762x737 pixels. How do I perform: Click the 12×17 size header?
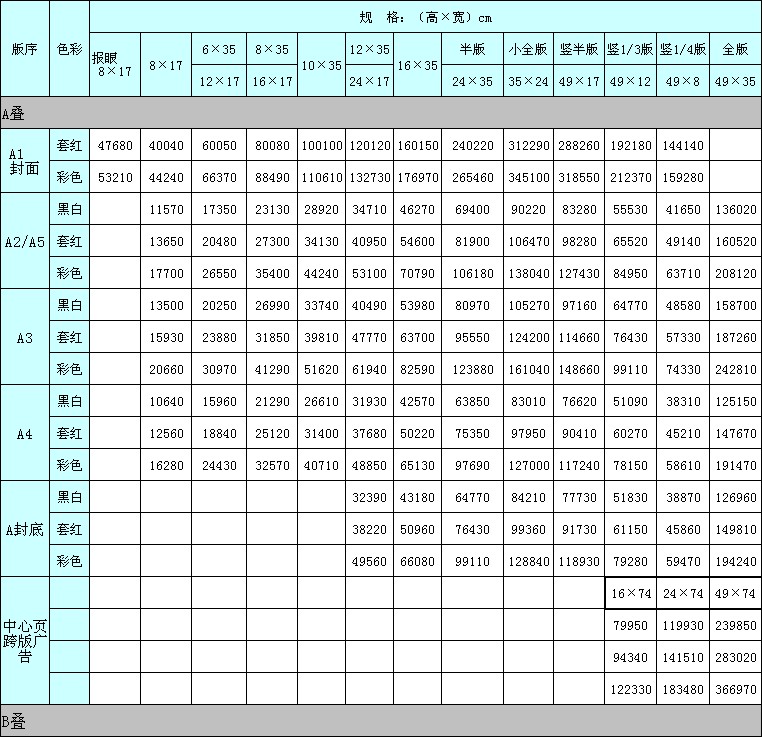[219, 81]
